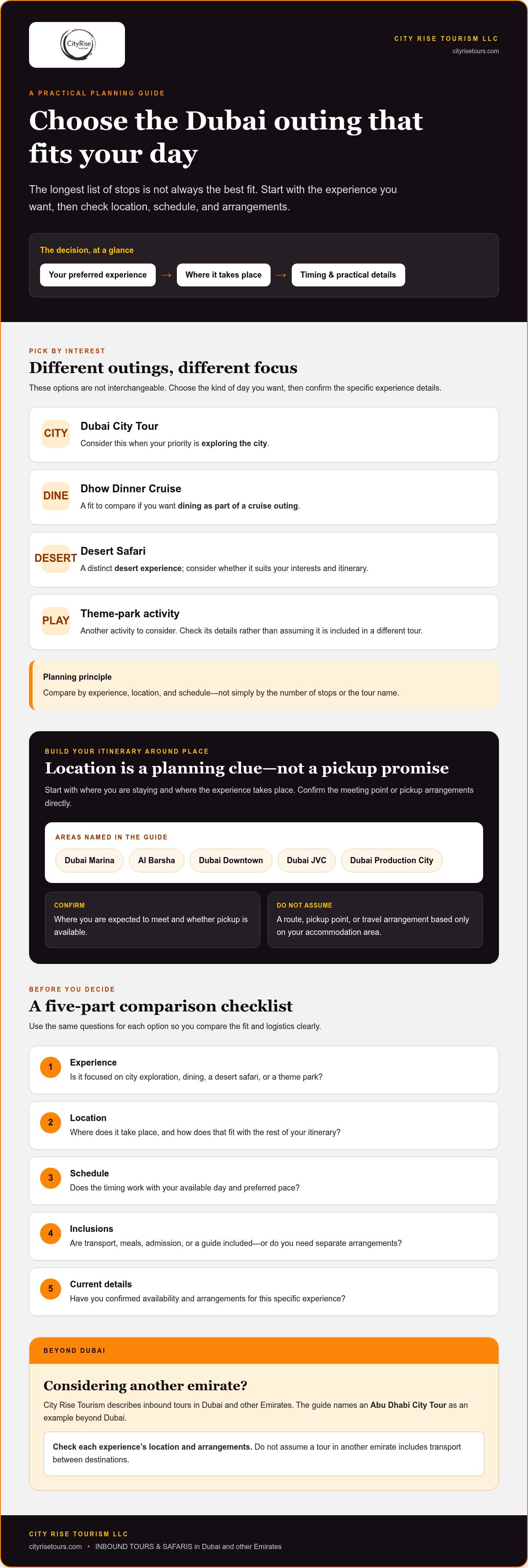Open cityrisetours.com link in footer
This screenshot has height=1568, width=528.
click(x=55, y=1546)
